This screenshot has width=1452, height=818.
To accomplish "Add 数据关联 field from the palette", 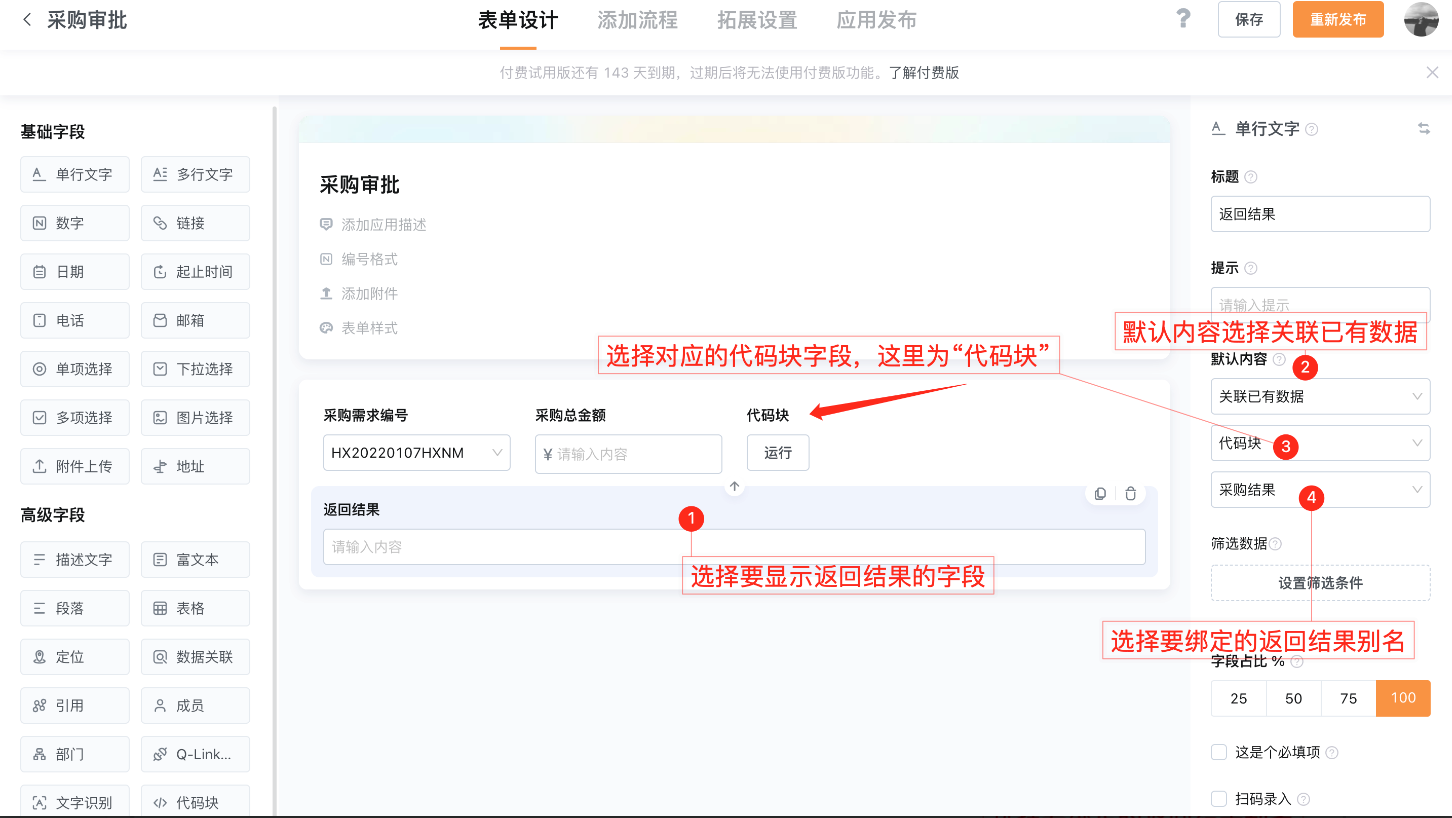I will click(195, 657).
